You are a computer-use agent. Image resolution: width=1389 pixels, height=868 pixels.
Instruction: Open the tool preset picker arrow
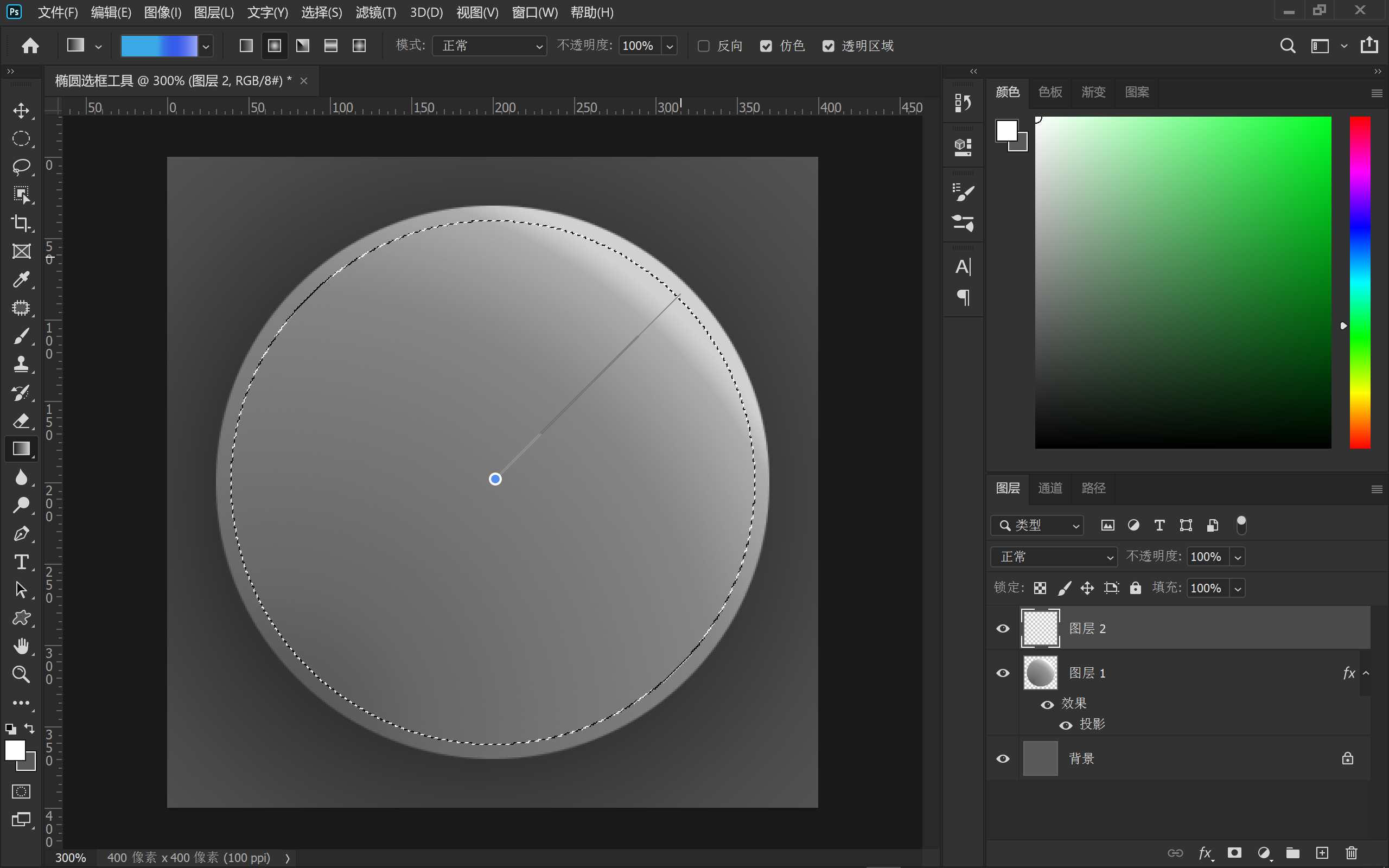(98, 47)
